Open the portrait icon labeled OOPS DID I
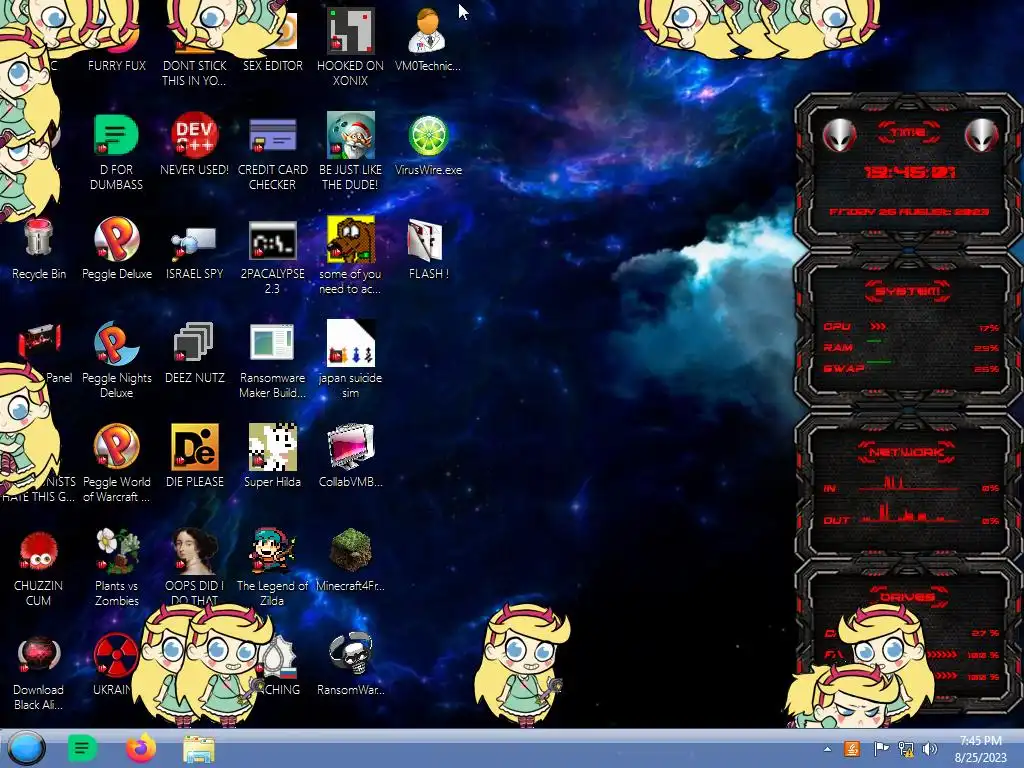 point(195,551)
